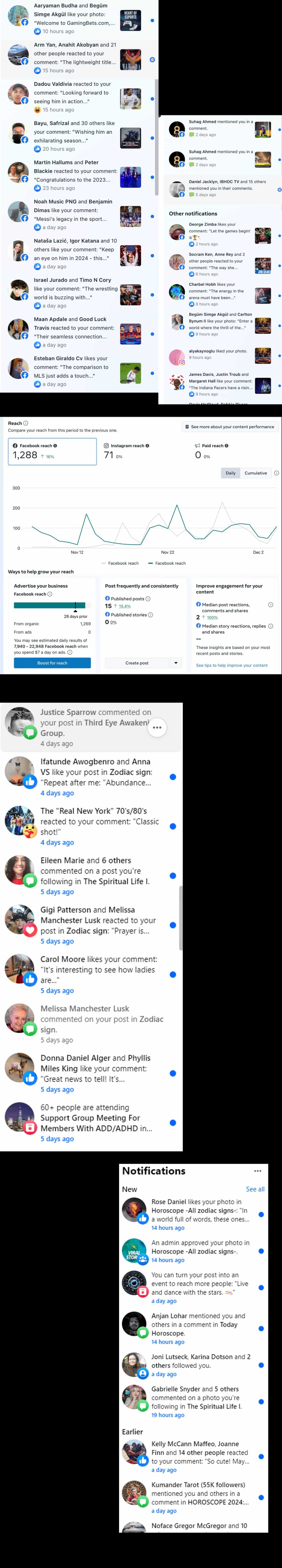
Task: Click the info icon beside Instagram reach
Action: (x=147, y=445)
